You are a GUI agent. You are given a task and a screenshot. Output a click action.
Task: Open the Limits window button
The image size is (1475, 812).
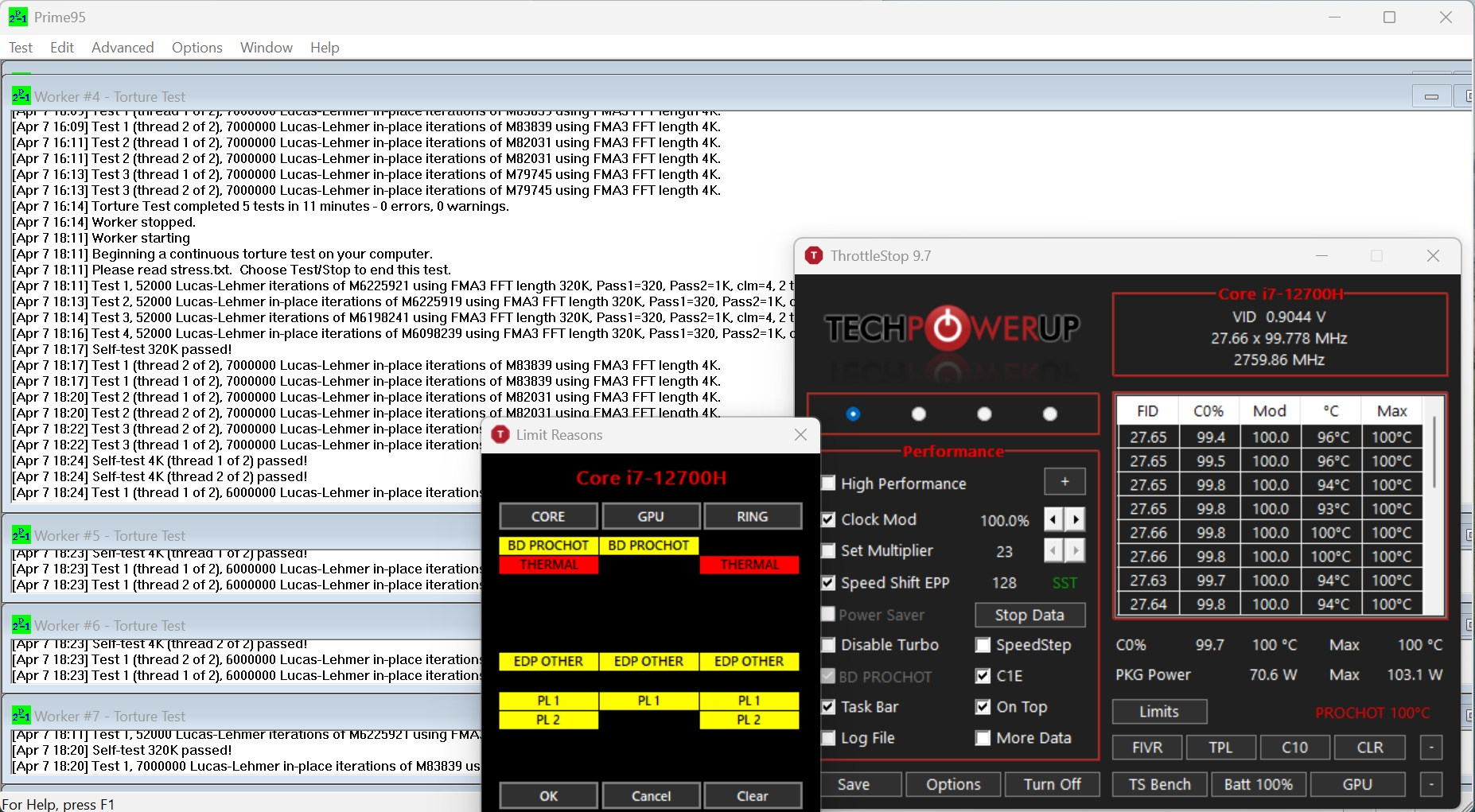(1159, 712)
